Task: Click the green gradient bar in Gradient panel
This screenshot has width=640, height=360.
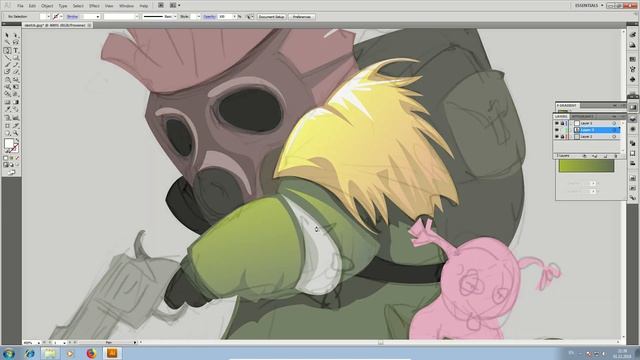Action: [x=586, y=166]
